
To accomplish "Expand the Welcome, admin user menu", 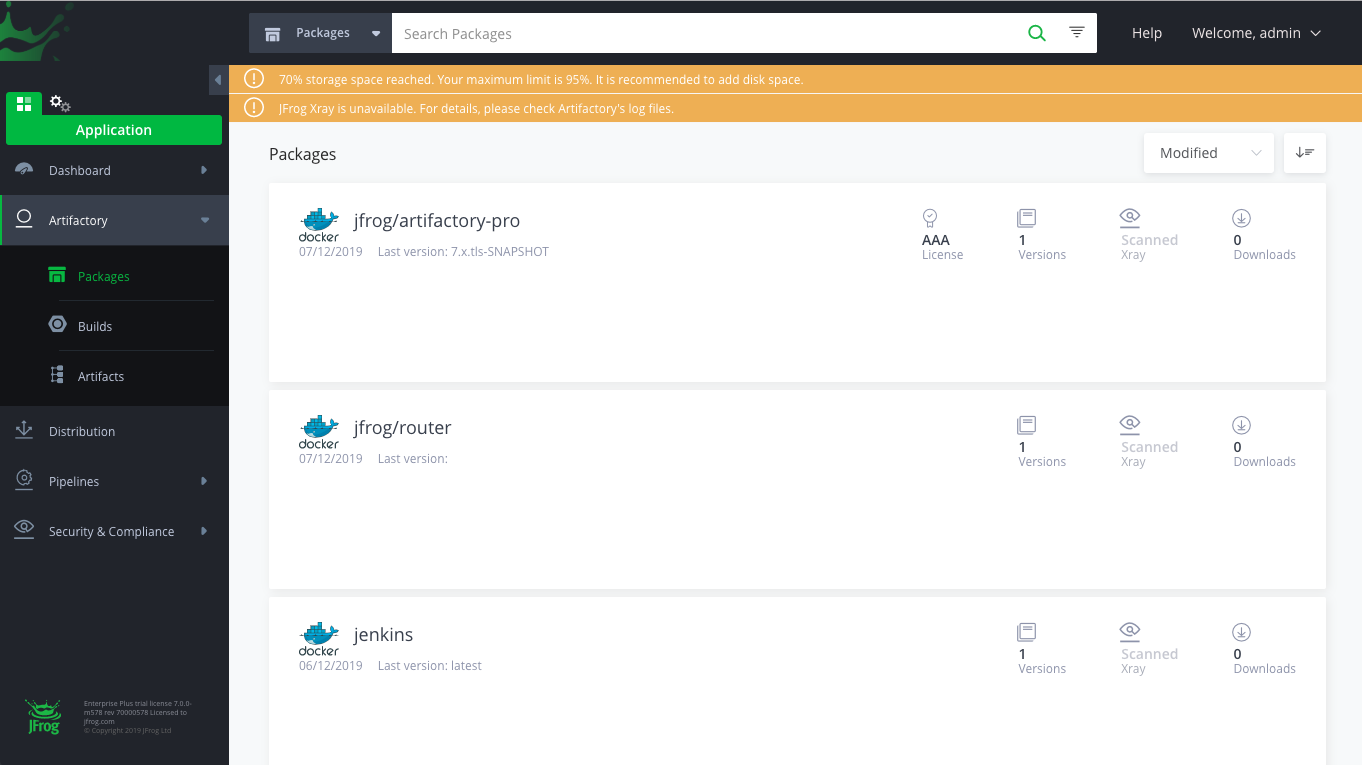I will click(1256, 33).
